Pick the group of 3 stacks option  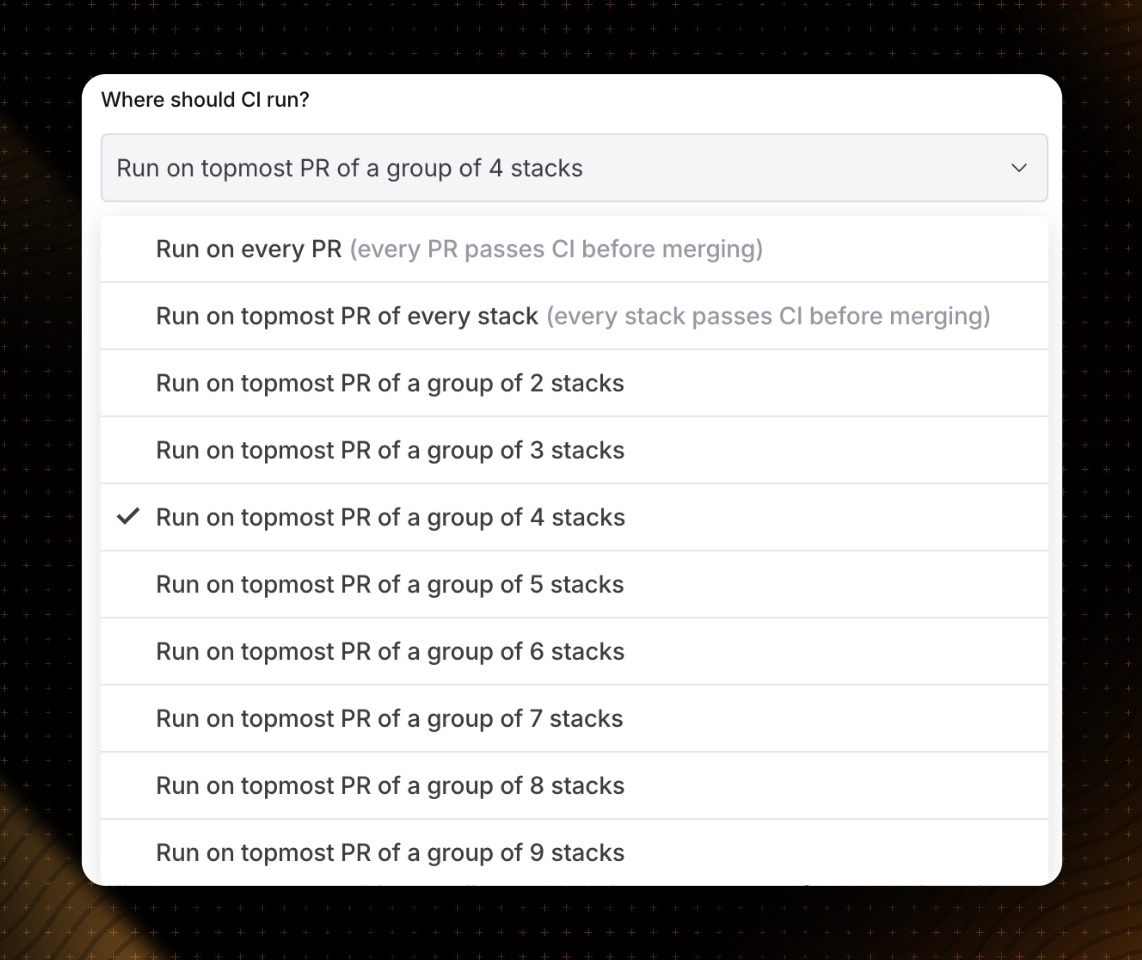389,450
